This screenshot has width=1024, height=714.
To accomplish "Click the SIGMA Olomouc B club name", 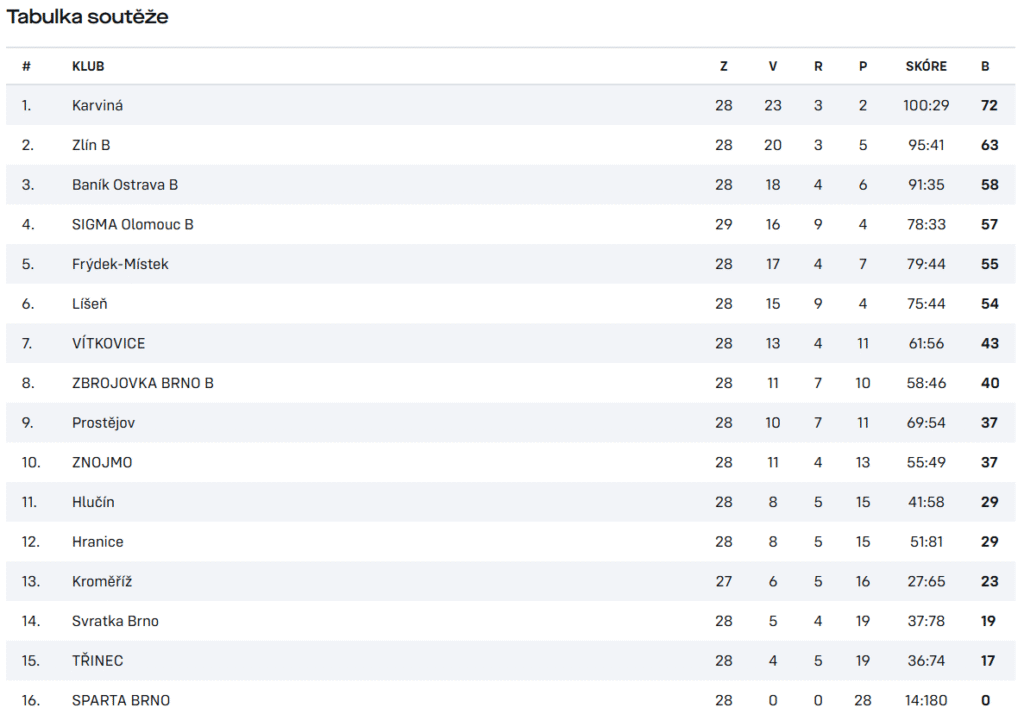I will tap(133, 225).
